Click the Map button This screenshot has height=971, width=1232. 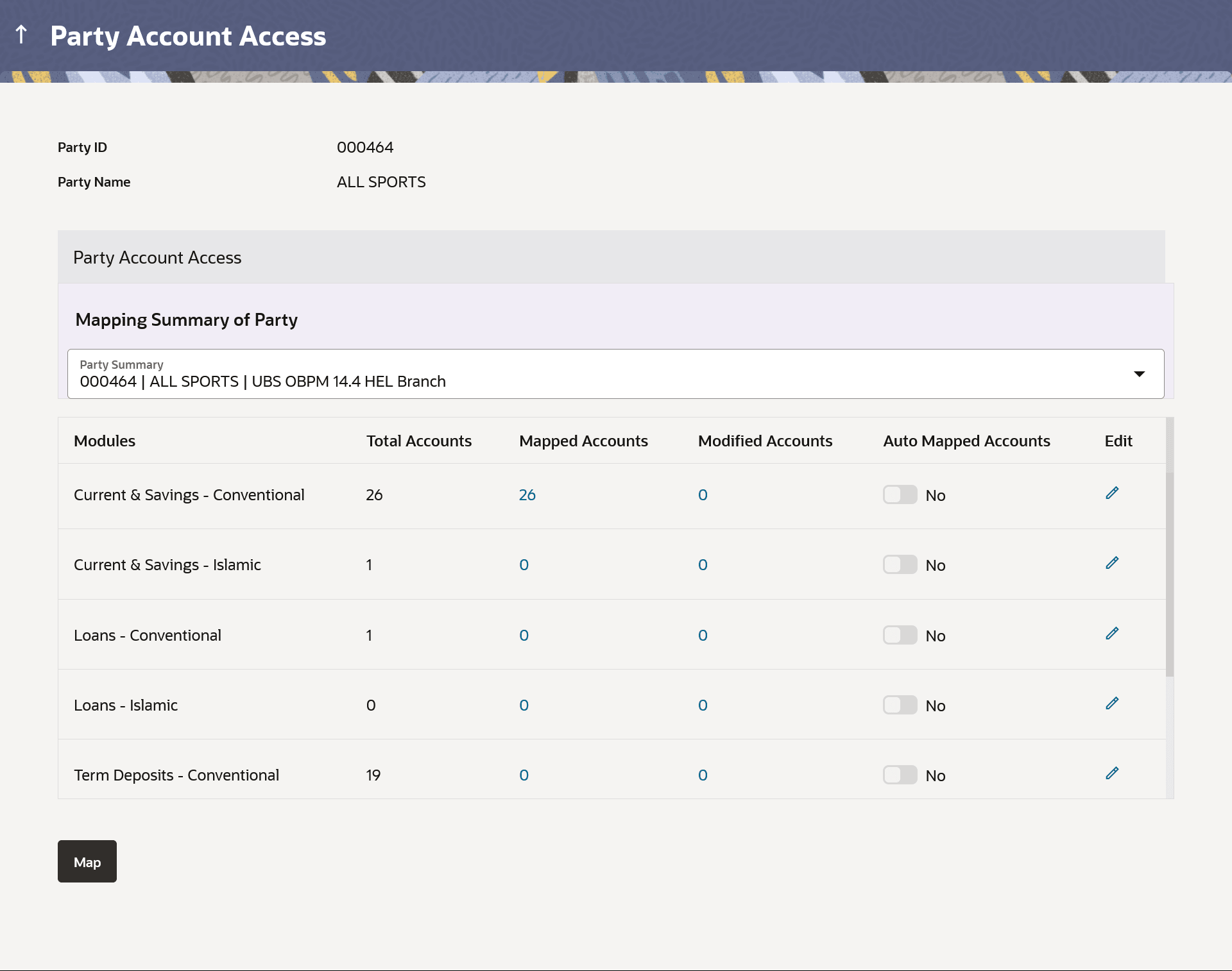point(87,861)
